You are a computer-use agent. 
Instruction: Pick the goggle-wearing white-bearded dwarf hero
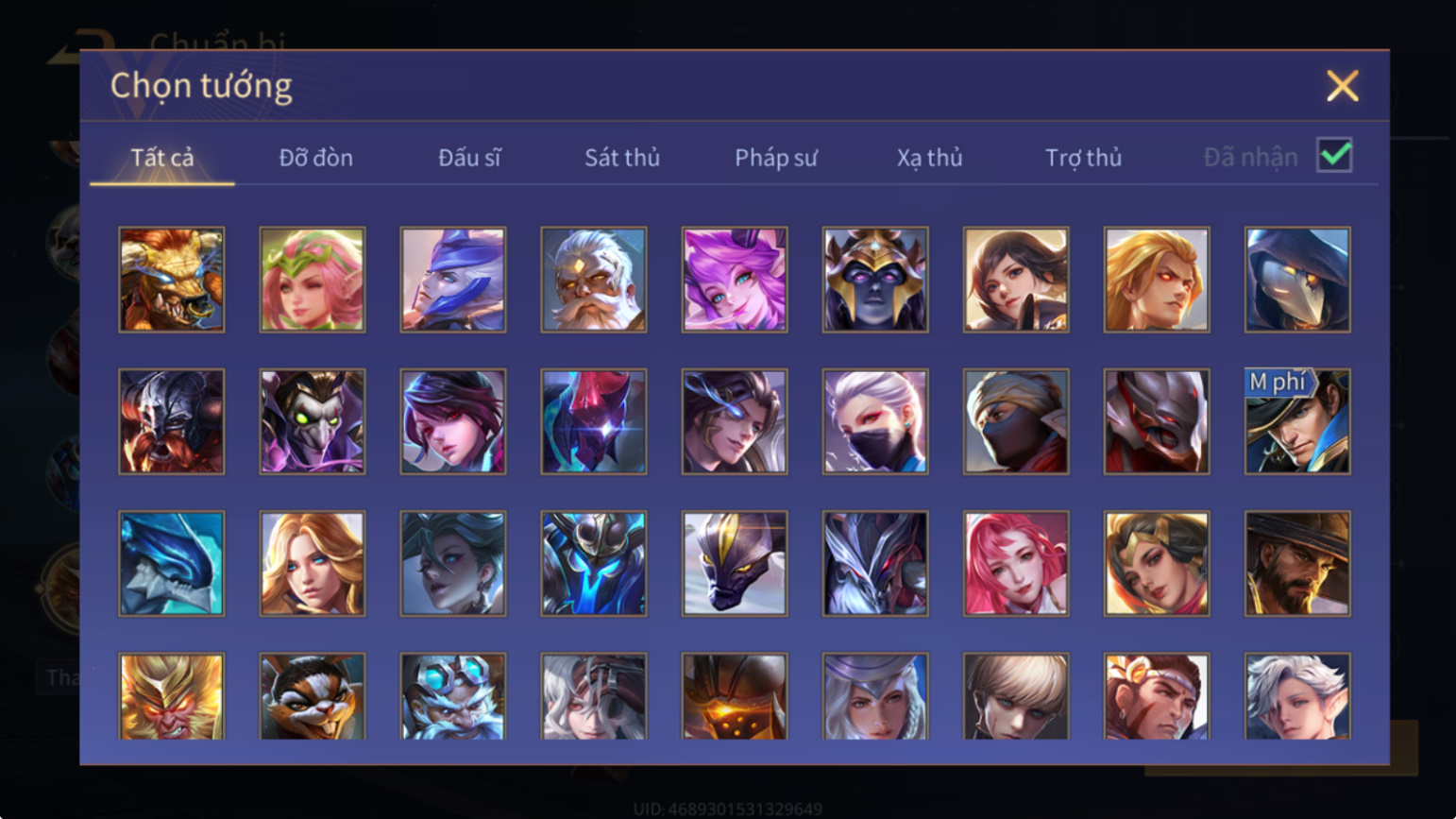tap(453, 696)
